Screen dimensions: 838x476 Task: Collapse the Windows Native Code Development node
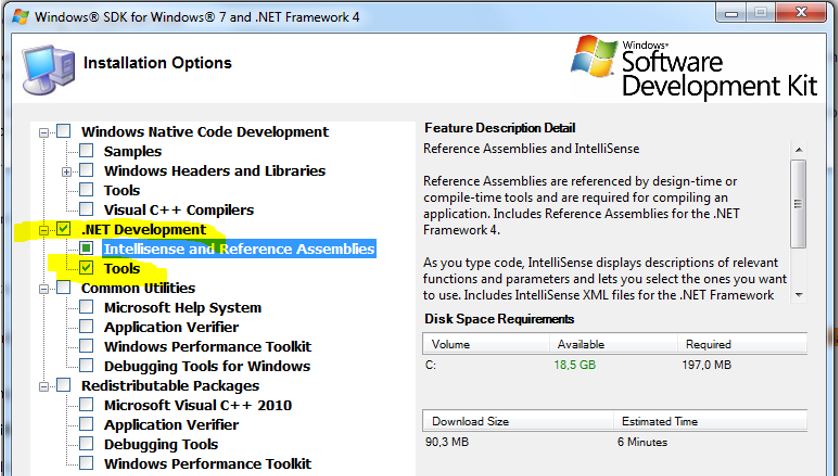[44, 132]
